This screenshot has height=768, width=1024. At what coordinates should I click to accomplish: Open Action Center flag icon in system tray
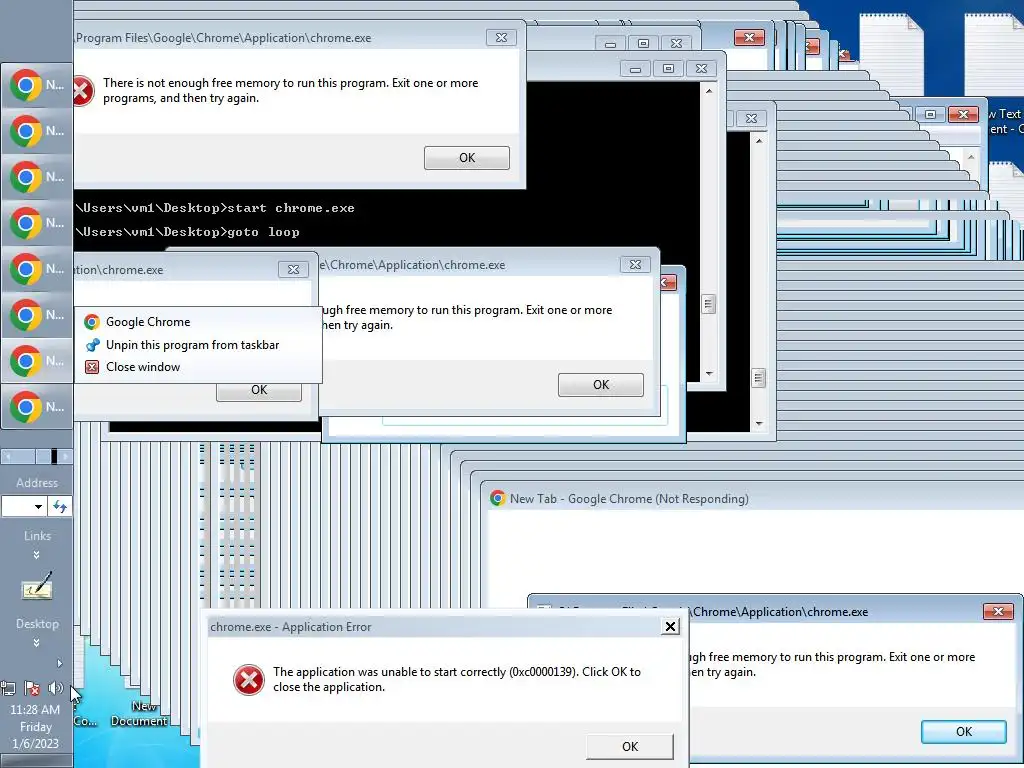(31, 688)
